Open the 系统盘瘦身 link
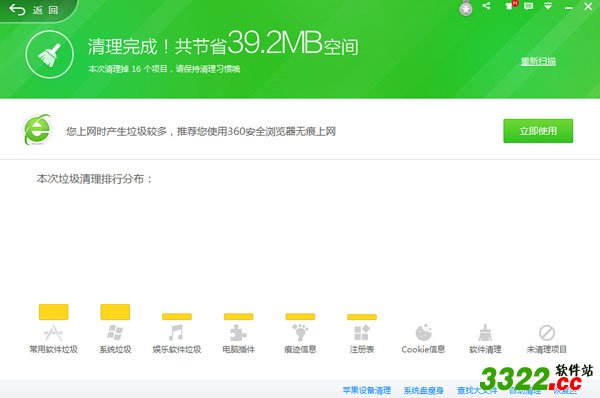Viewport: 600px width, 398px height. pos(424,390)
